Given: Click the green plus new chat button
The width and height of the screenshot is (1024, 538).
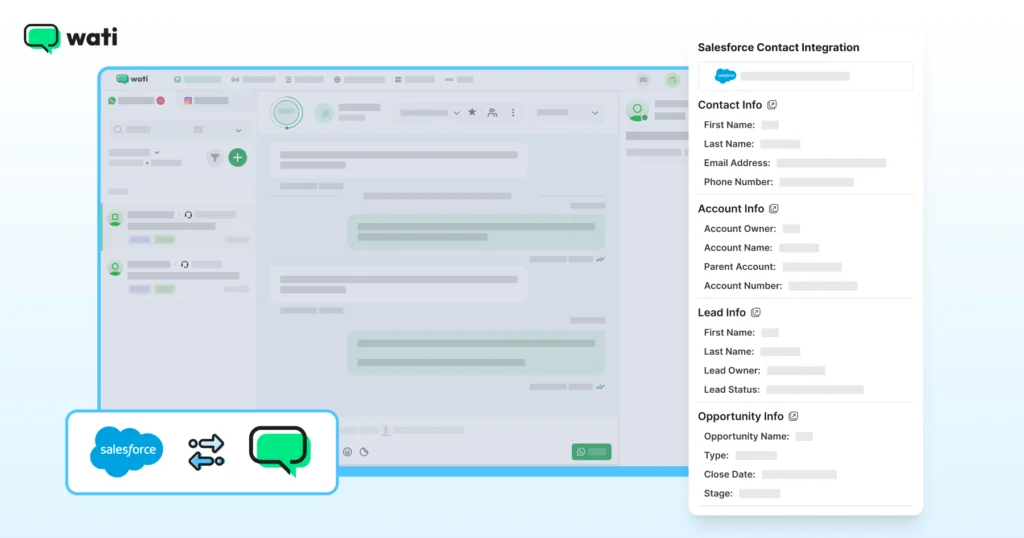Looking at the screenshot, I should 238,157.
